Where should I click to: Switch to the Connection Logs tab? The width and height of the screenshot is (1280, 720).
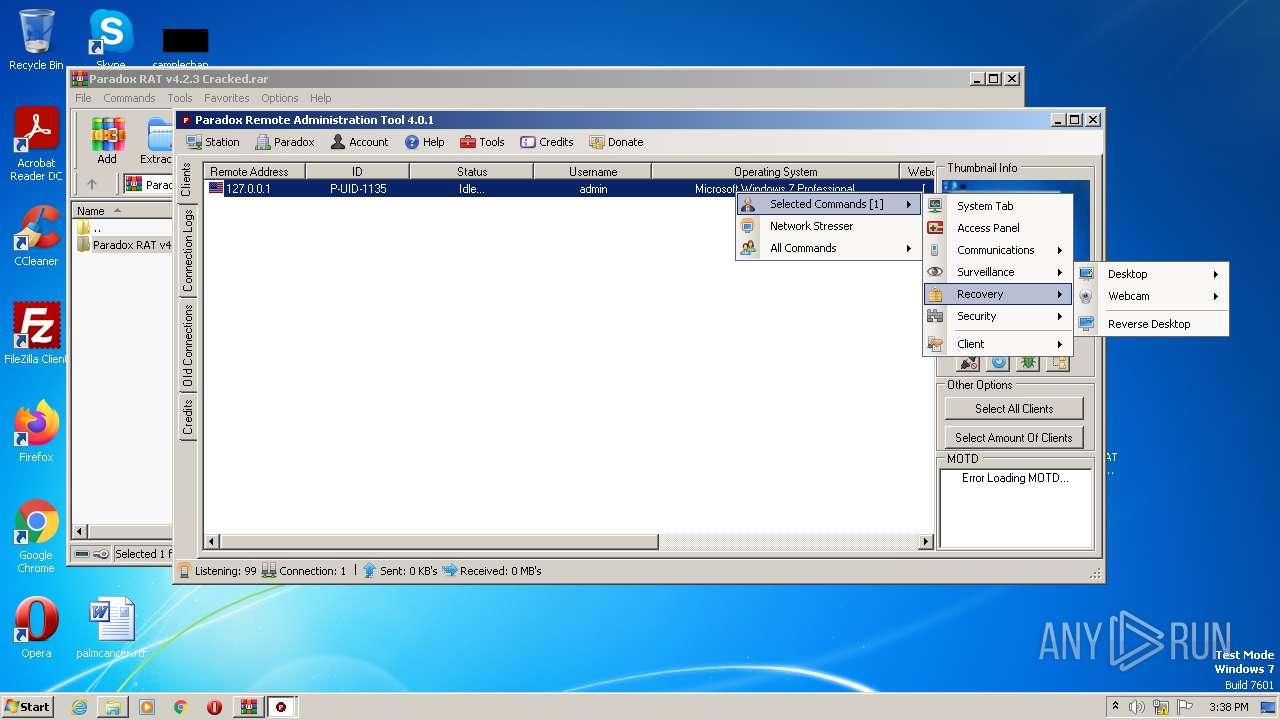(x=187, y=250)
